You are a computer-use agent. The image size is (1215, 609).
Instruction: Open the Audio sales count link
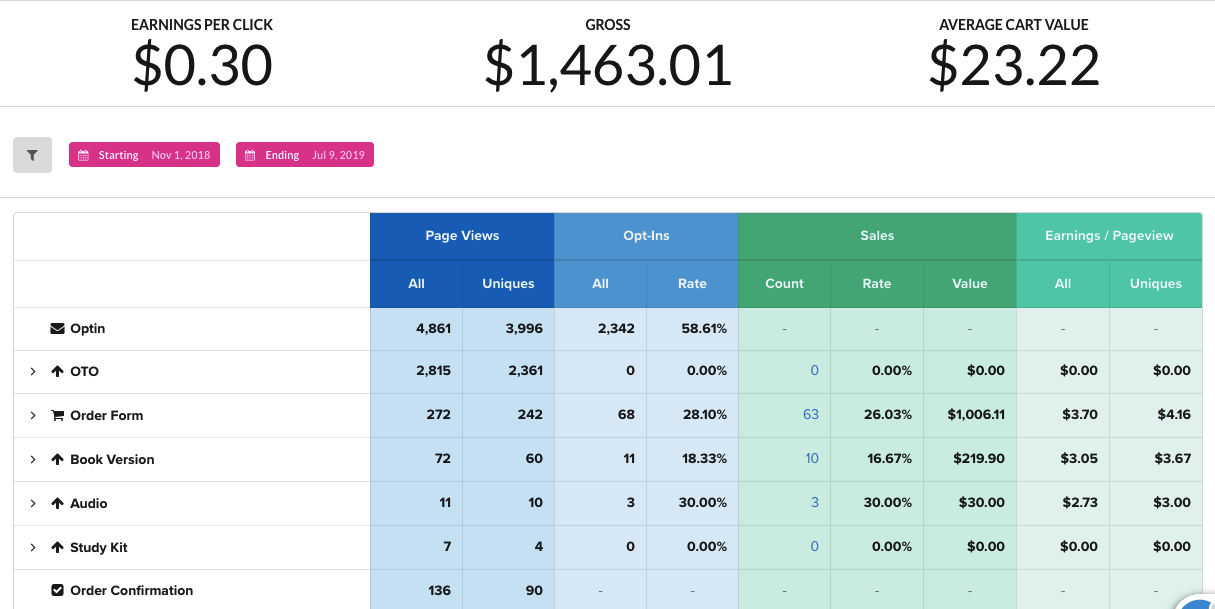pyautogui.click(x=814, y=503)
